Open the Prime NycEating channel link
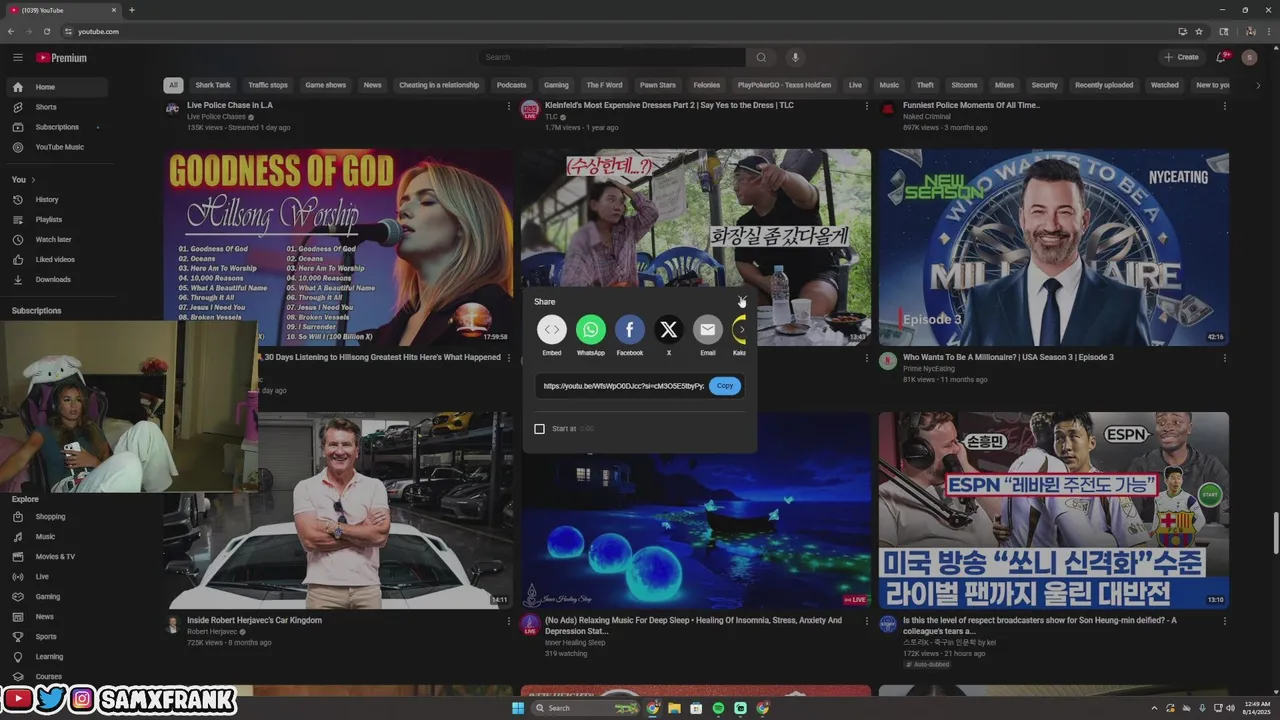The height and width of the screenshot is (720, 1280). pyautogui.click(x=930, y=369)
